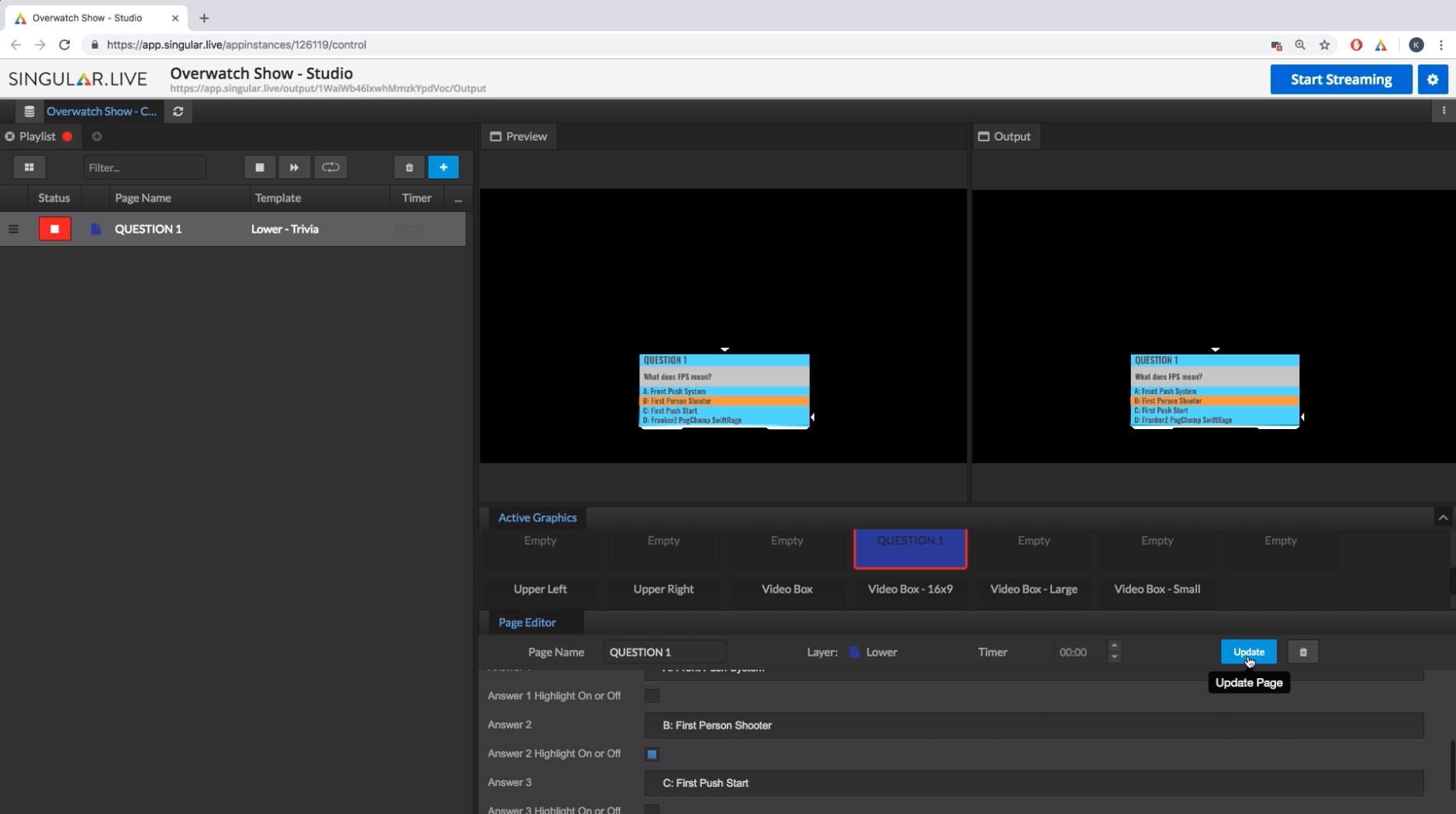The height and width of the screenshot is (814, 1456).
Task: Edit the Page Name input field
Action: pos(664,652)
